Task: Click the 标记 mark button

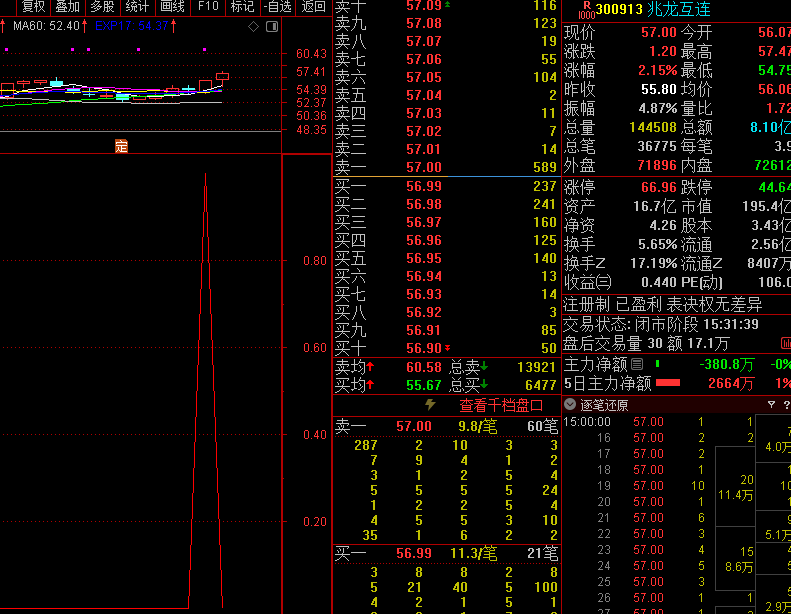Action: click(242, 7)
